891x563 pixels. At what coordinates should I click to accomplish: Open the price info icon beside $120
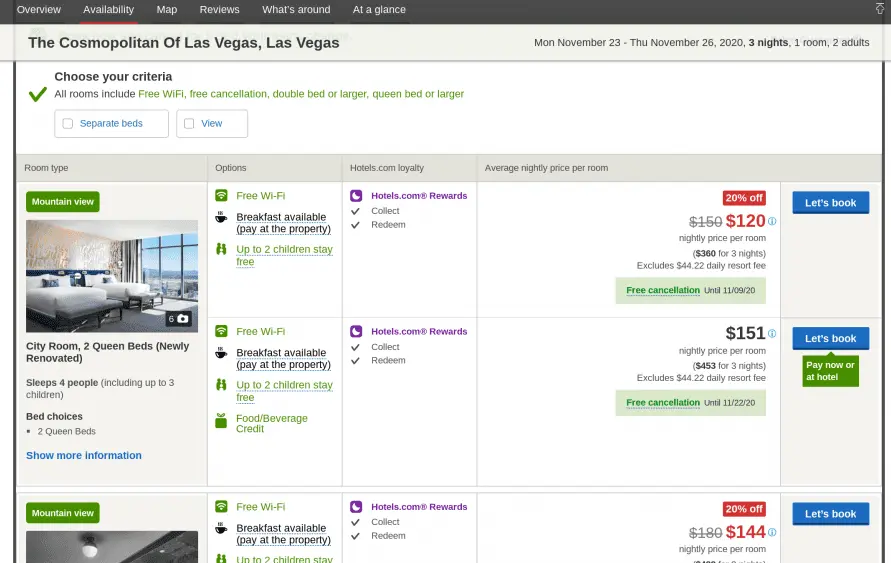[x=772, y=221]
